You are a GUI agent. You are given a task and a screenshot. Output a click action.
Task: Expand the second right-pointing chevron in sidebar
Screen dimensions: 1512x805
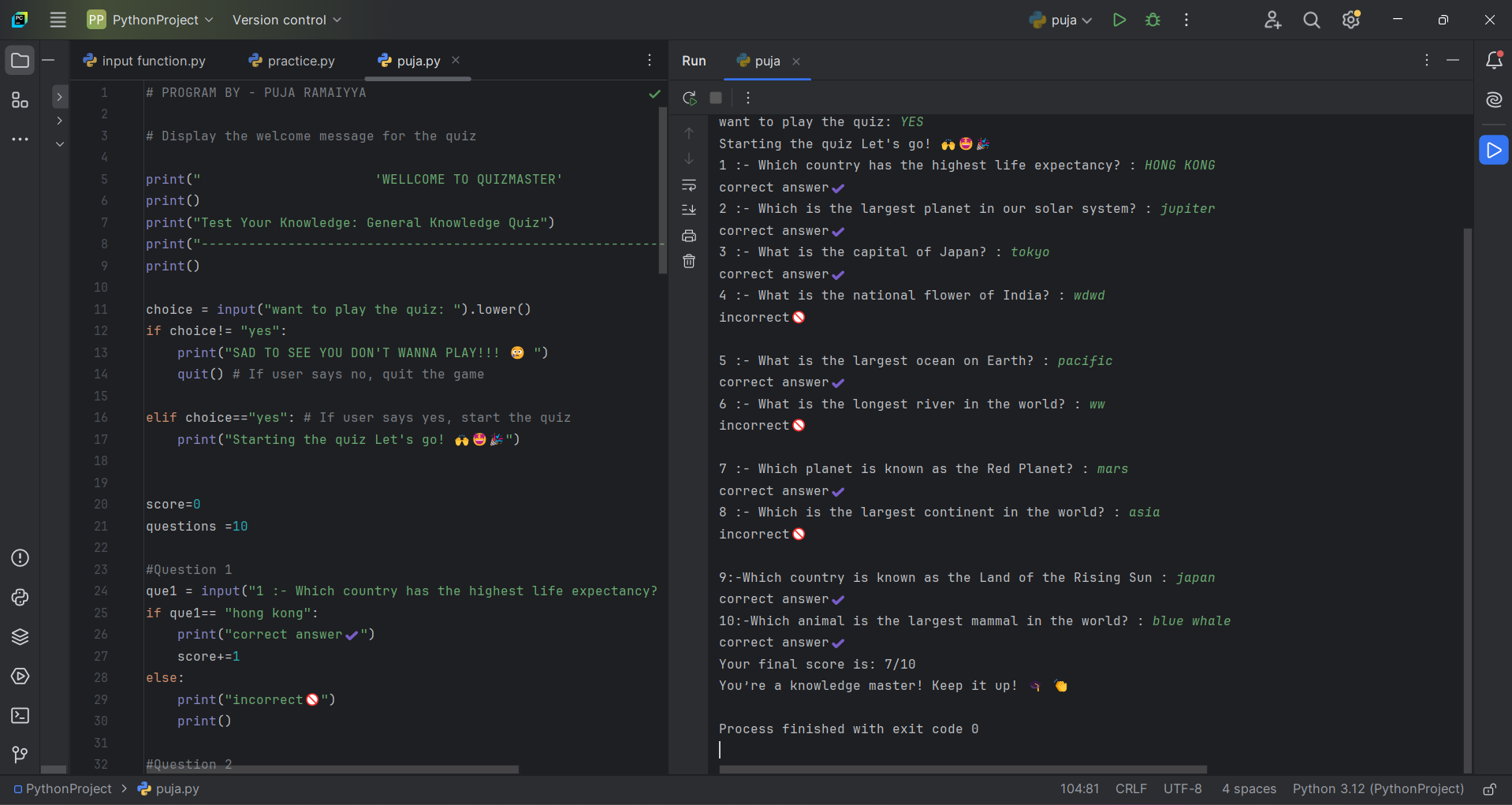coord(59,121)
